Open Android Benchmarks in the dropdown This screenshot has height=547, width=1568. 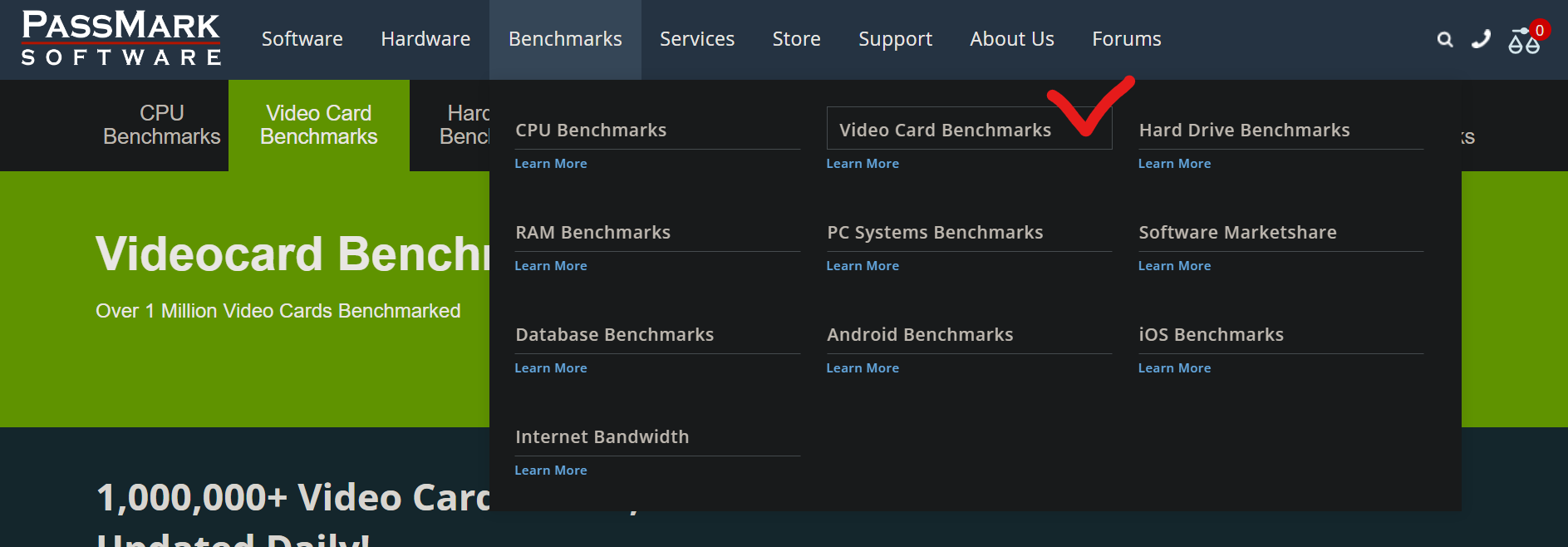(920, 334)
